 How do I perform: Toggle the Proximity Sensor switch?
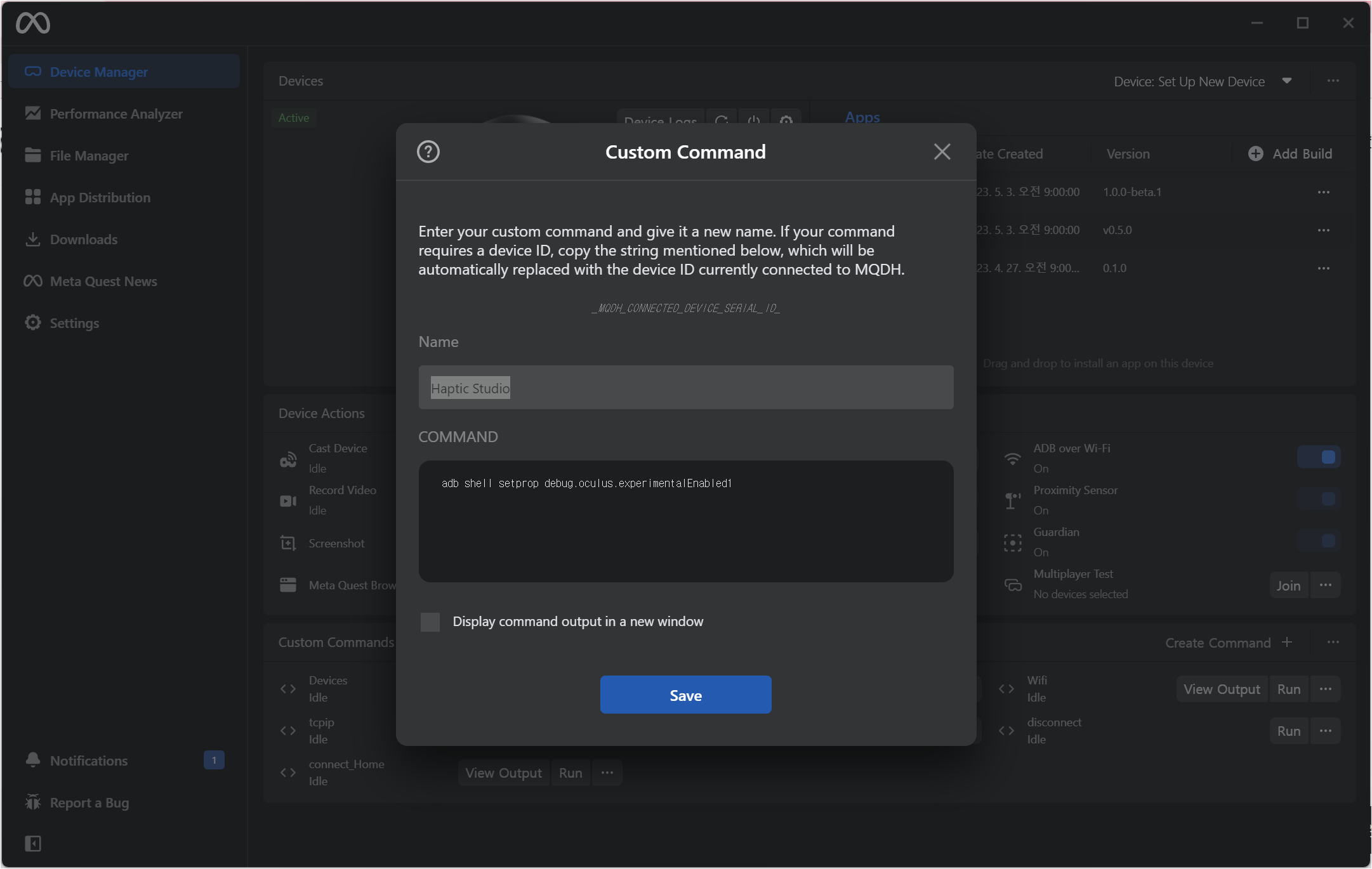[1319, 499]
